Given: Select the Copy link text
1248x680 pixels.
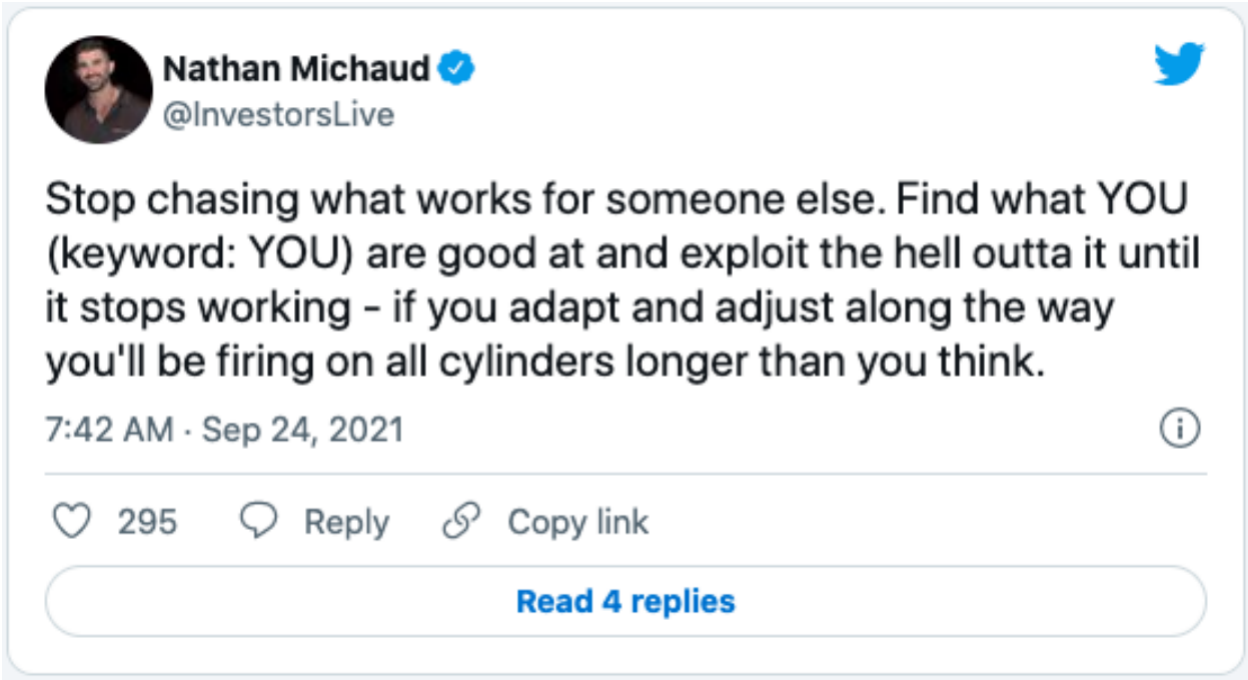Looking at the screenshot, I should tap(578, 522).
